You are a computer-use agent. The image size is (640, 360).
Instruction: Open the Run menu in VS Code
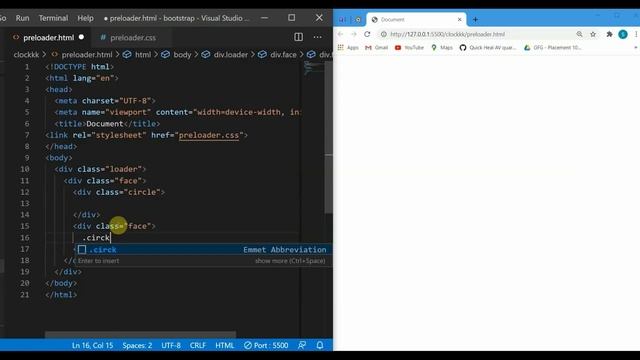click(x=22, y=18)
